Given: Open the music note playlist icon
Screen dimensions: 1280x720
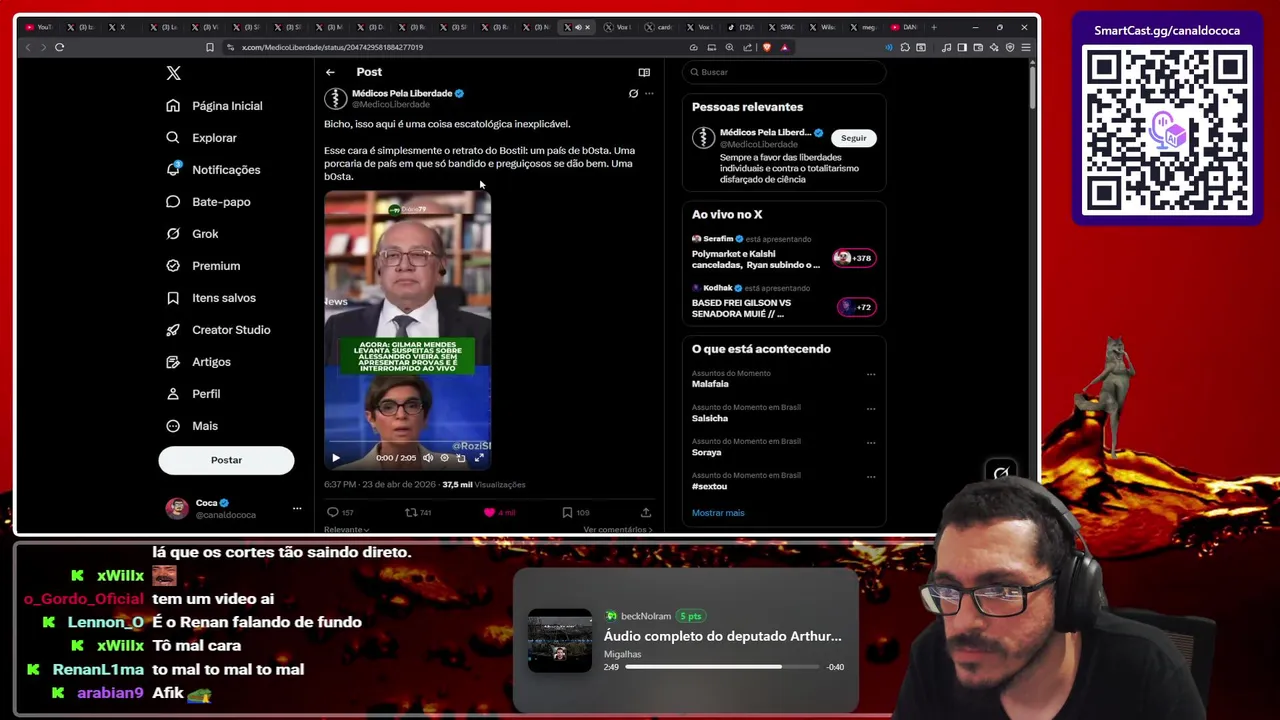Looking at the screenshot, I should 946,47.
